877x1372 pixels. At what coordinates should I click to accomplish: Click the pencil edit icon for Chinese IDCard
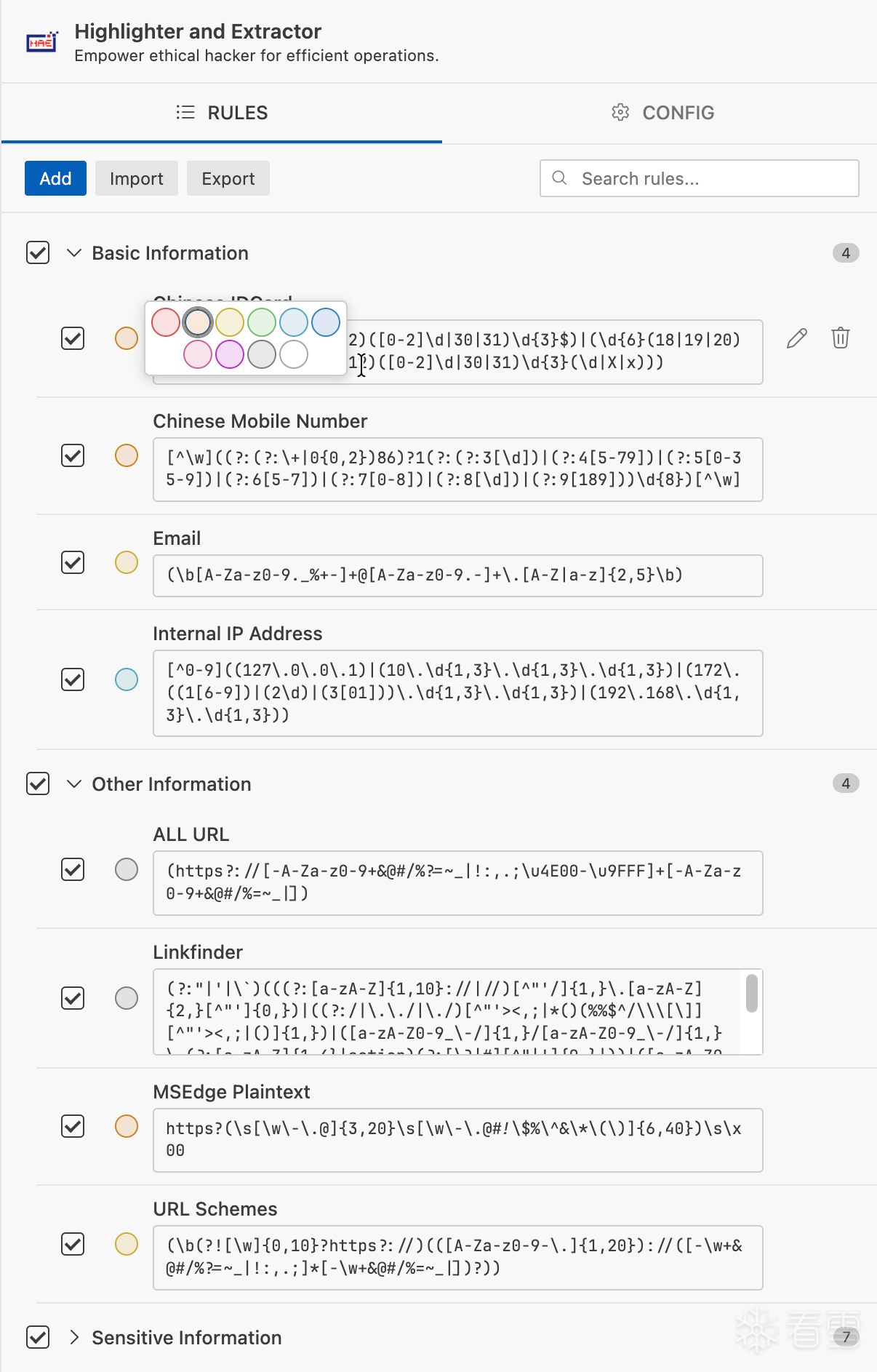(x=796, y=338)
